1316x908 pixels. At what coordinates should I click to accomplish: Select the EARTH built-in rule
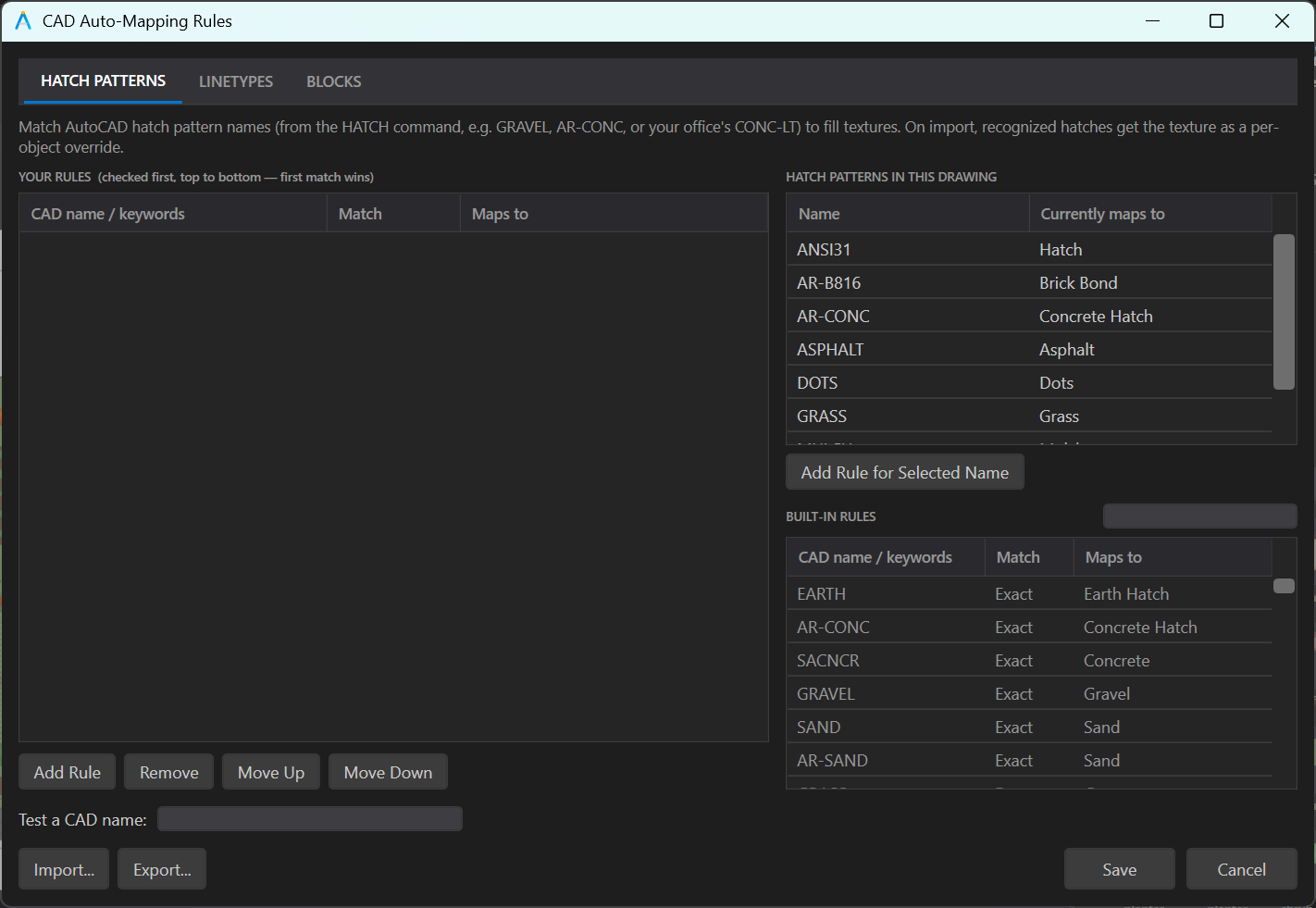(1029, 593)
